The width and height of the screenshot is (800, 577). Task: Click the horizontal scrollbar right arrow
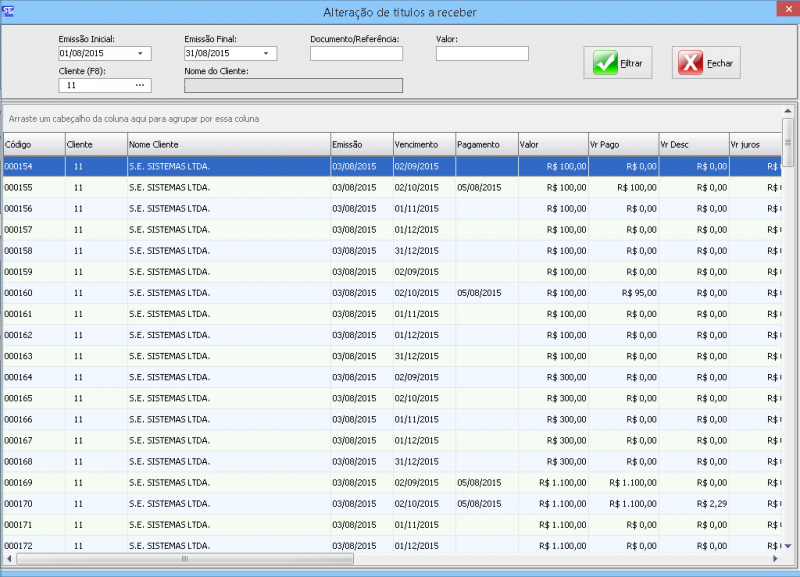pos(775,558)
